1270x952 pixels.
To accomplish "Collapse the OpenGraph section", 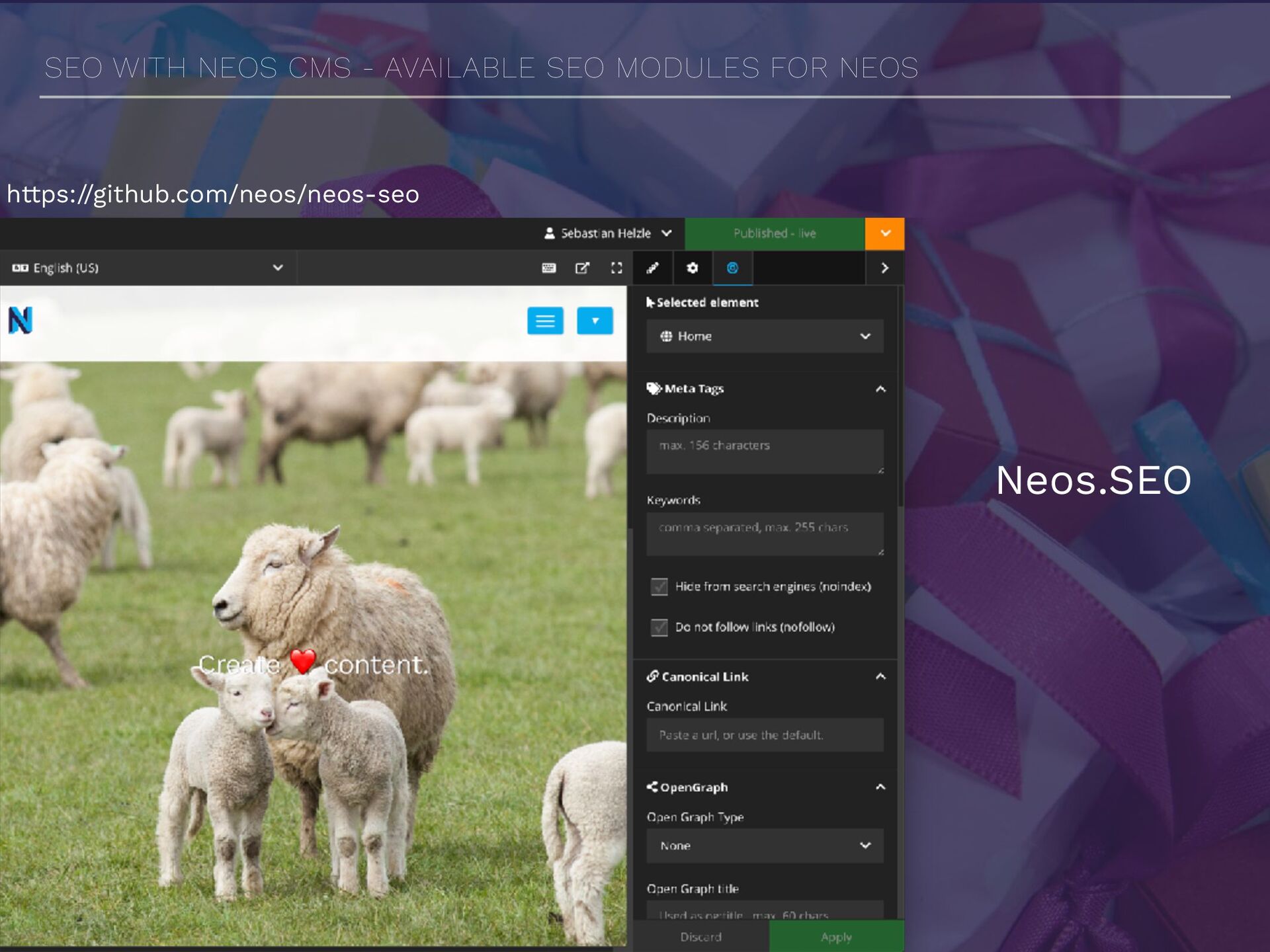I will tap(880, 787).
